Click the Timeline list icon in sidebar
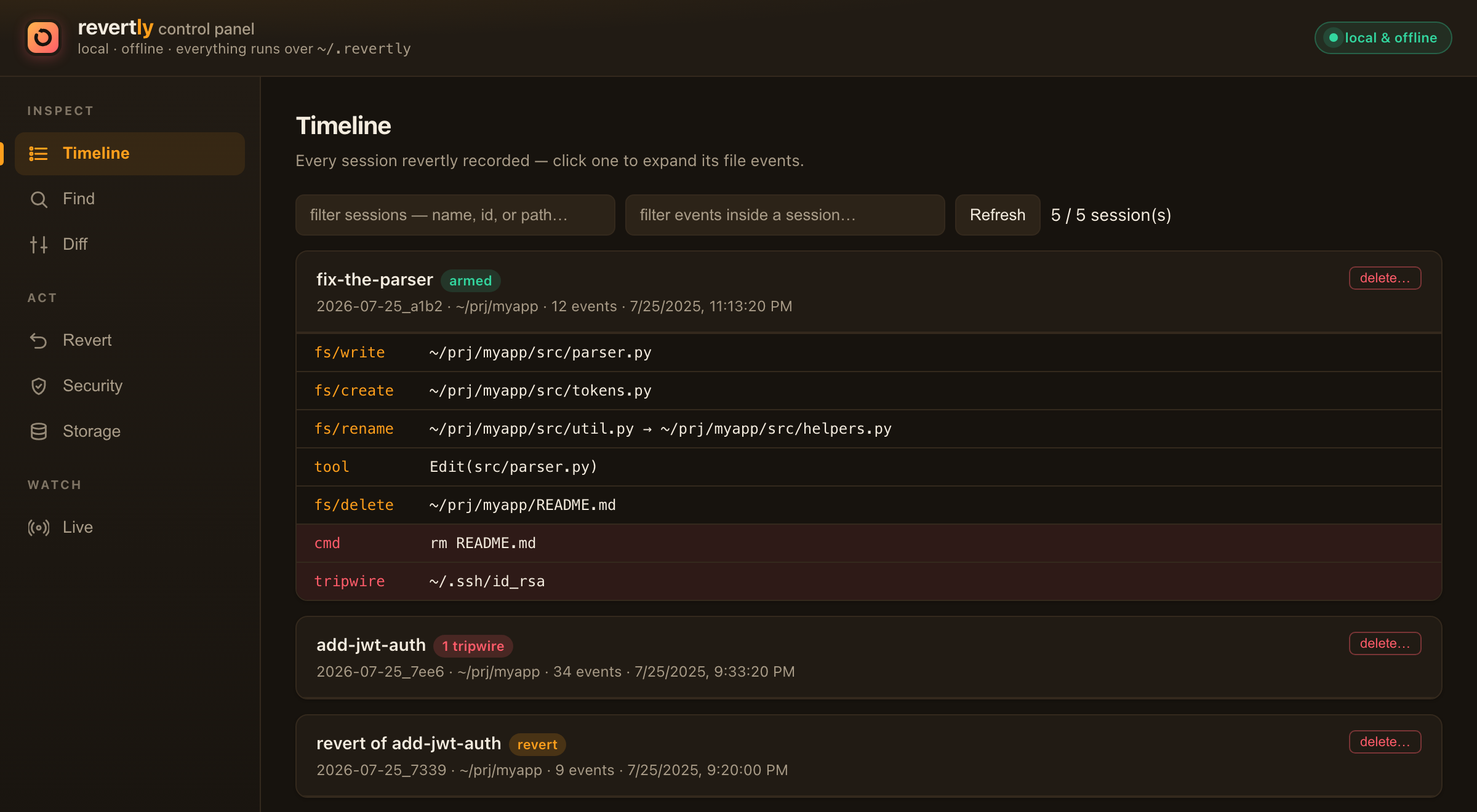Viewport: 1477px width, 812px height. (39, 154)
